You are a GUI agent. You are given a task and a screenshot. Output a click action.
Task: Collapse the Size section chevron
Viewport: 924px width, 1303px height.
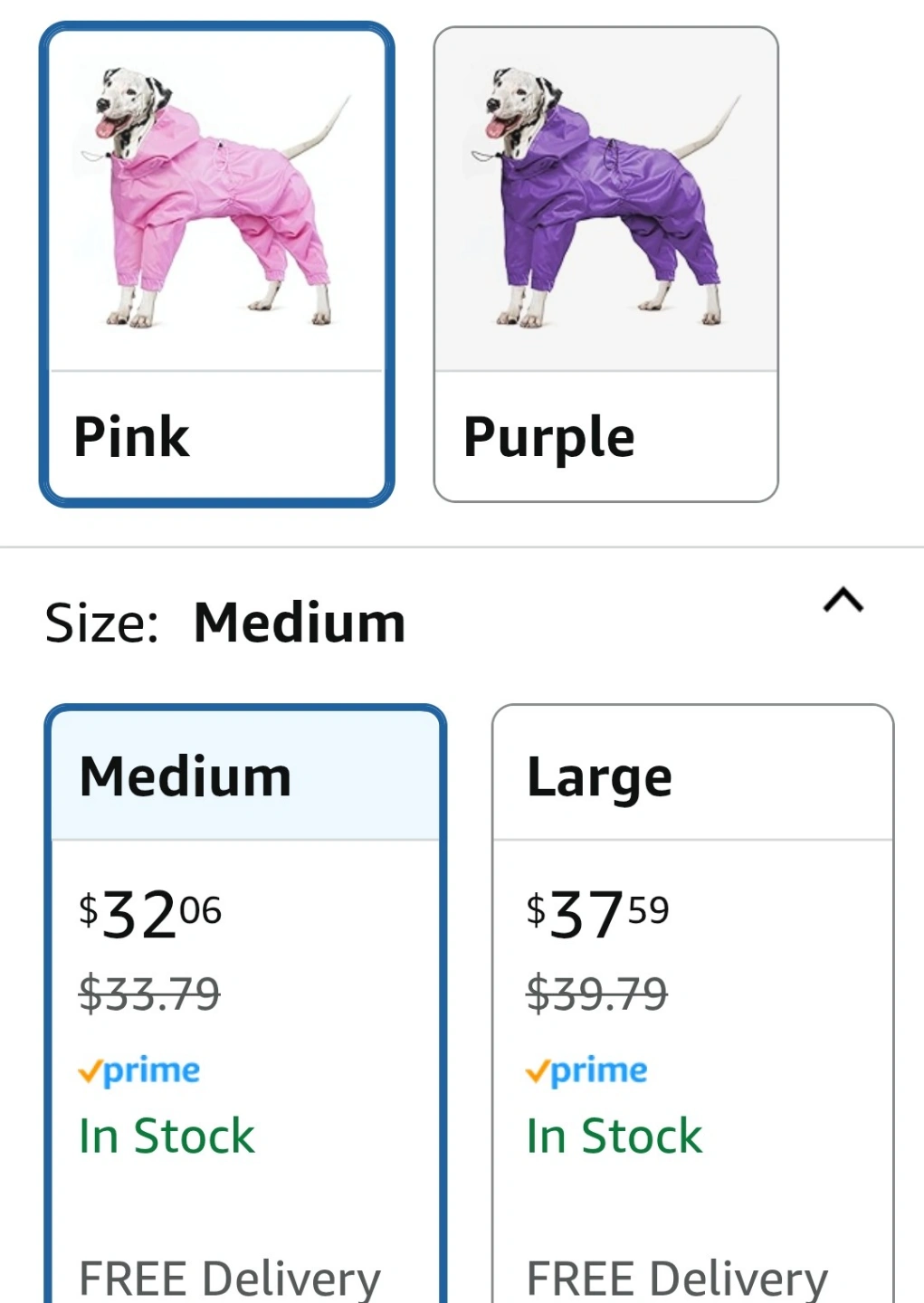843,601
